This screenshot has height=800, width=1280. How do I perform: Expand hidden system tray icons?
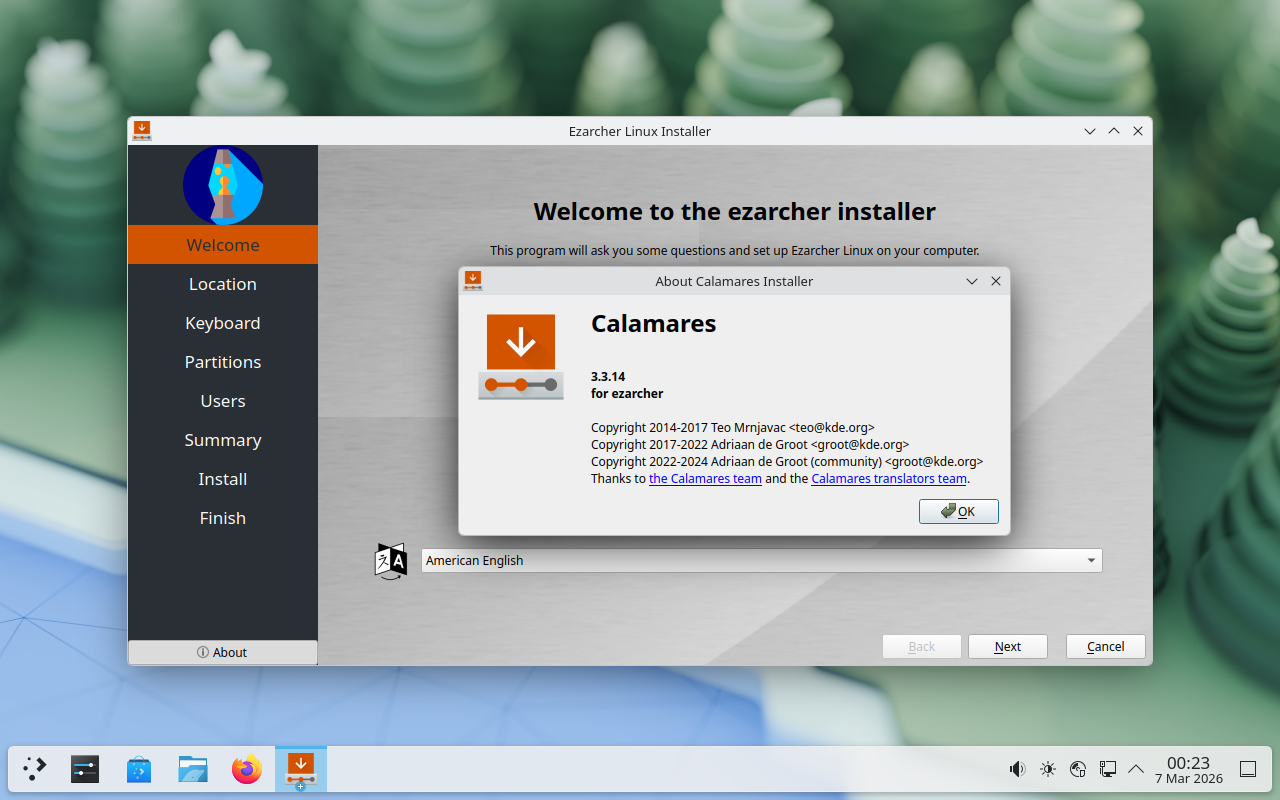(1136, 769)
